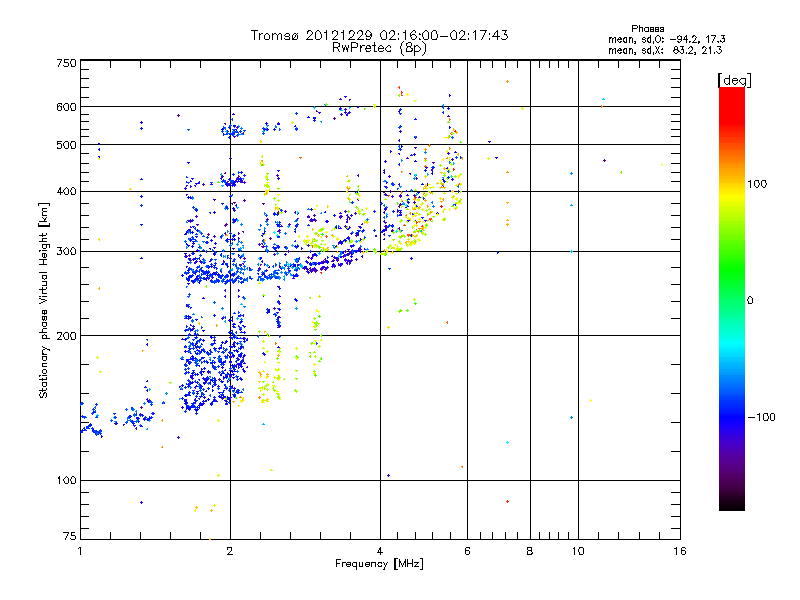Click x-axis tick label "16"
The width and height of the screenshot is (800, 600).
680,551
